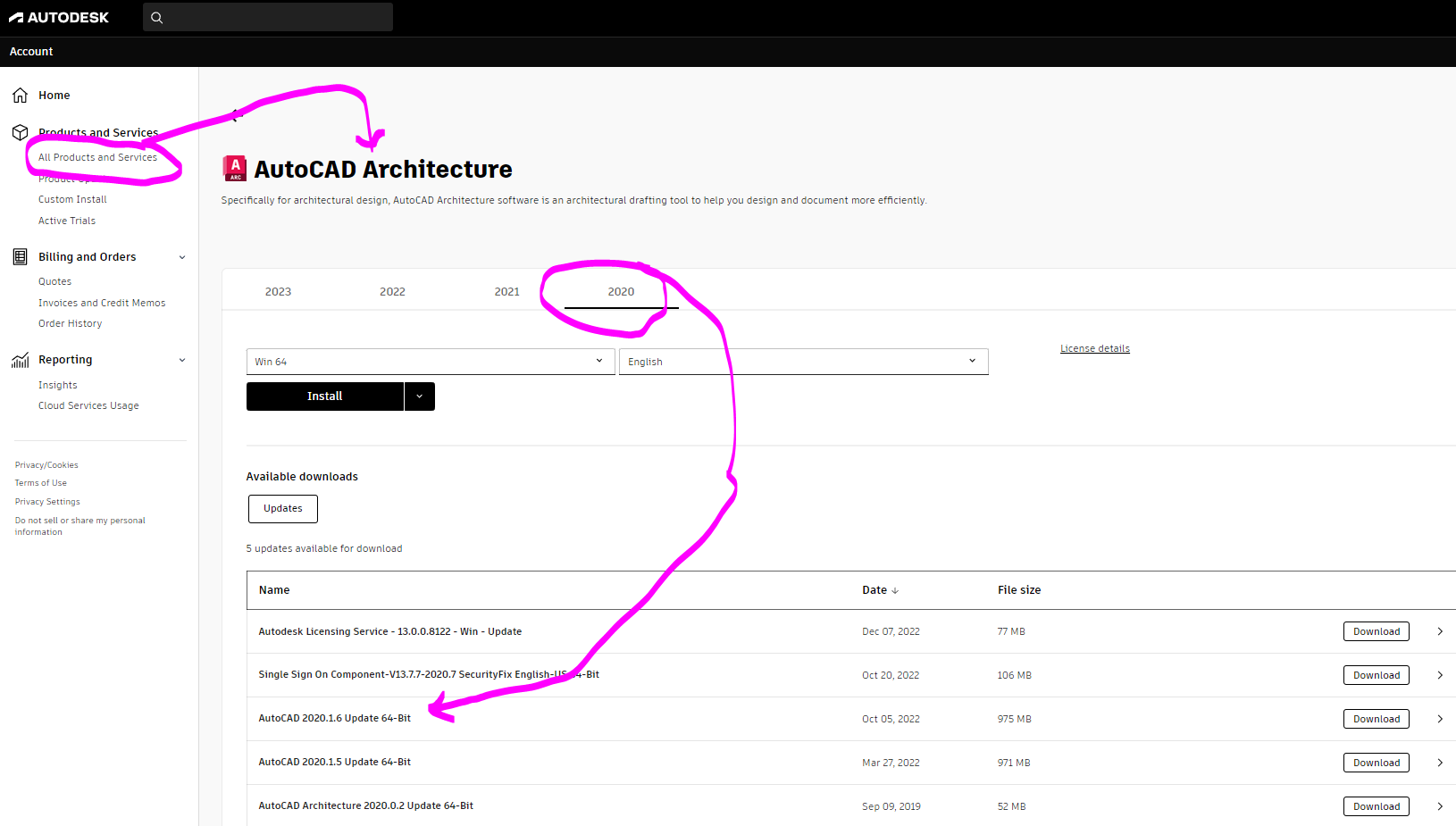Screen dimensions: 1456x826
Task: Open the Win 64 platform dropdown
Action: [598, 361]
